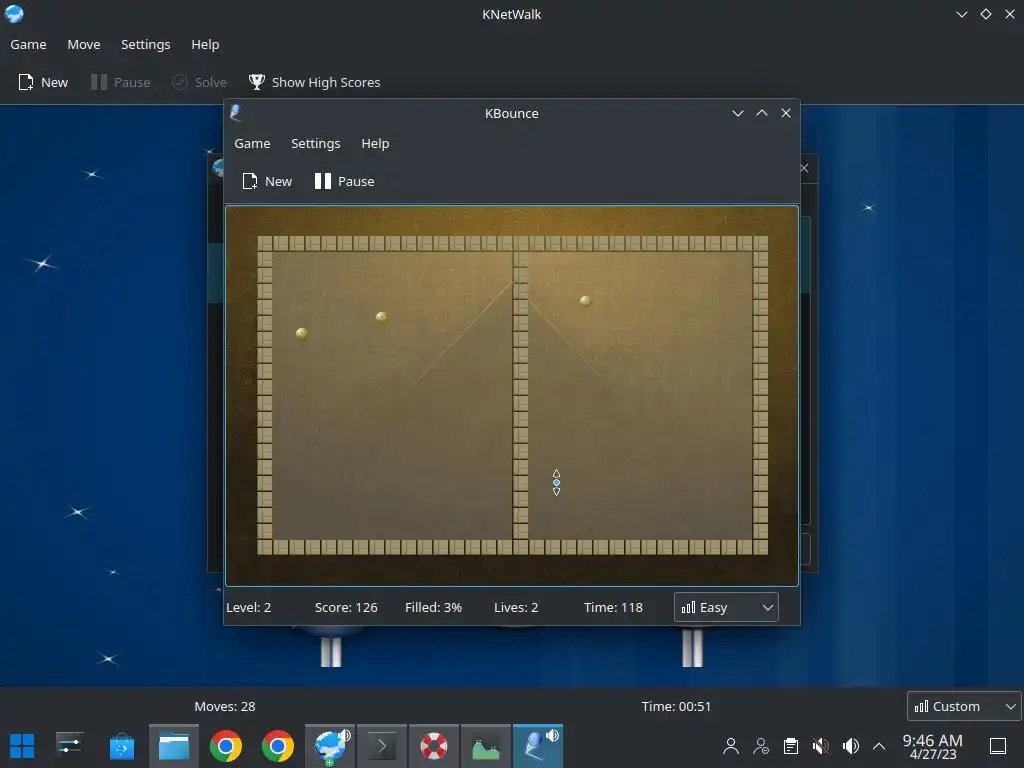Image resolution: width=1024 pixels, height=768 pixels.
Task: Click Solve in the KNetWalk toolbar
Action: 200,82
